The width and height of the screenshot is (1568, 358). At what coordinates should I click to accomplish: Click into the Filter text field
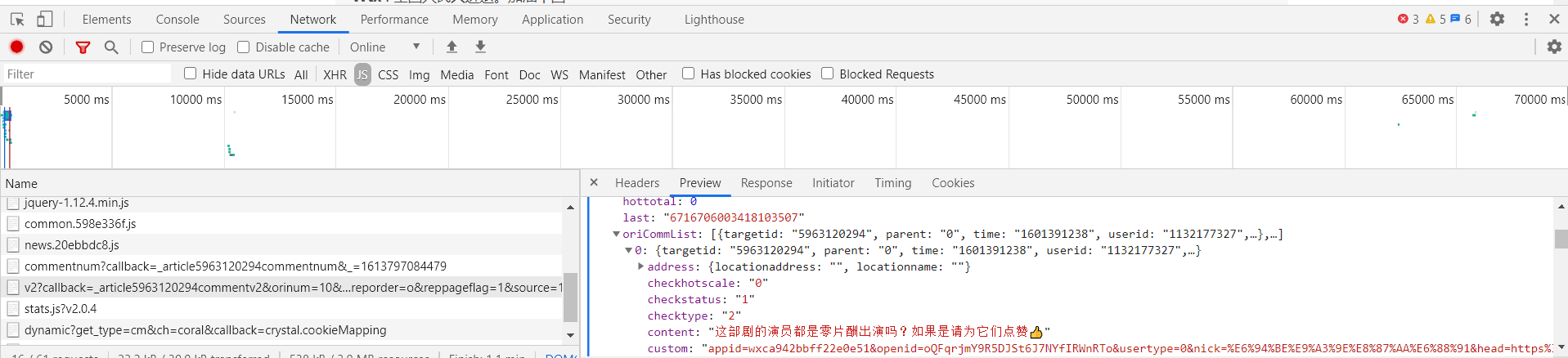tap(86, 74)
